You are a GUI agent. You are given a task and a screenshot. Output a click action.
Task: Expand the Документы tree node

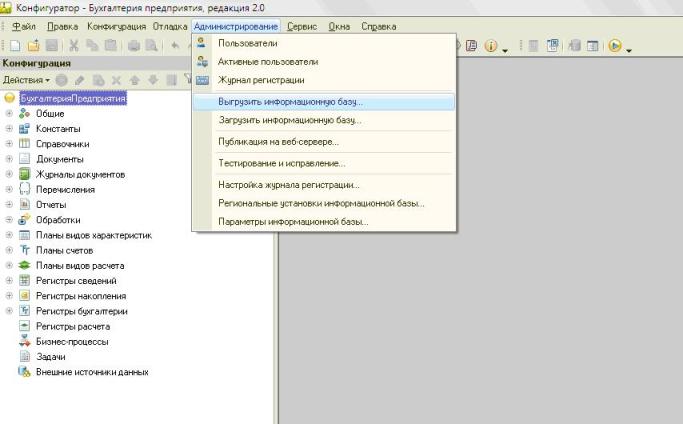tap(9, 159)
